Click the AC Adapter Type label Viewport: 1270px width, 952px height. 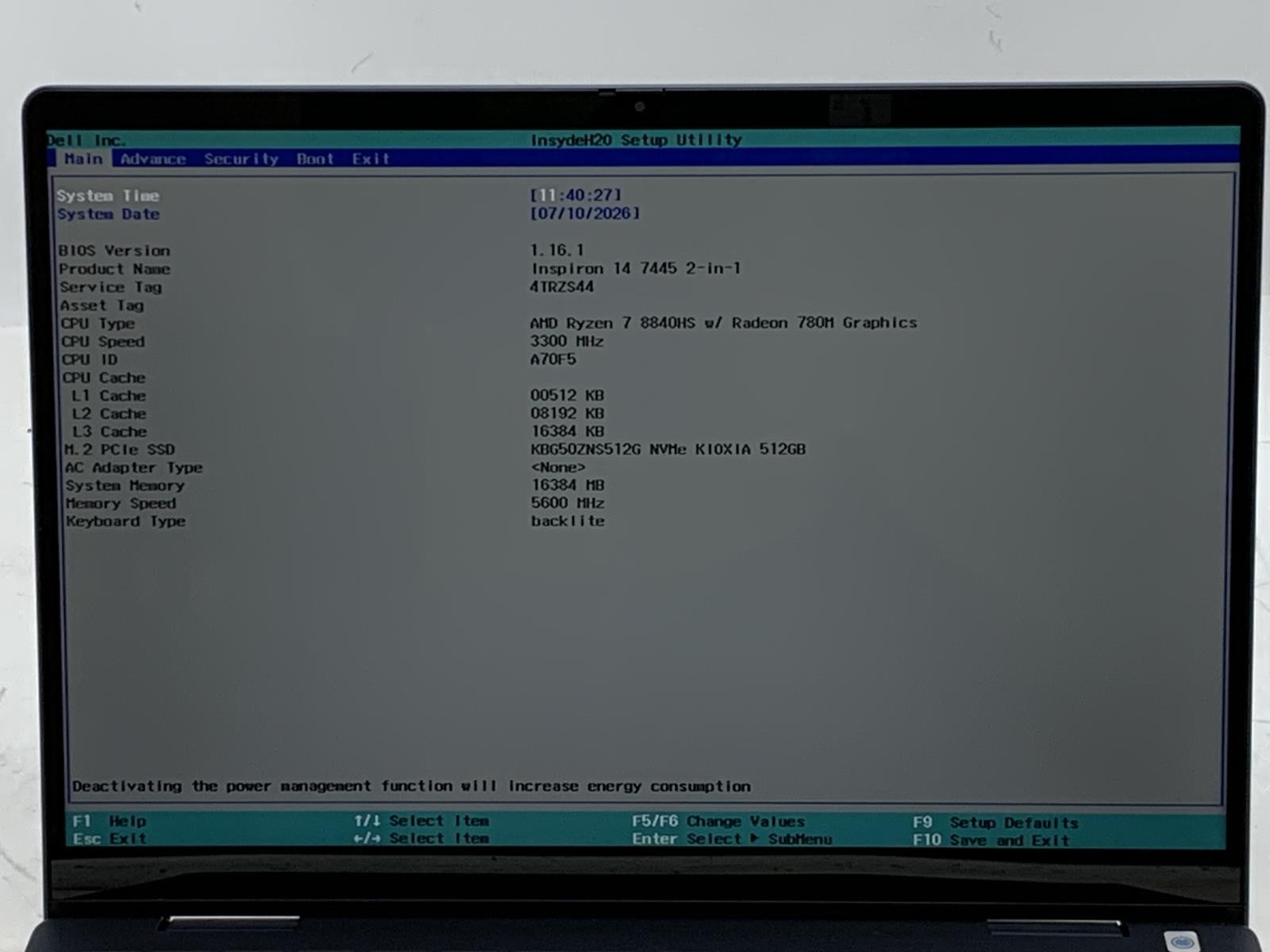point(133,468)
